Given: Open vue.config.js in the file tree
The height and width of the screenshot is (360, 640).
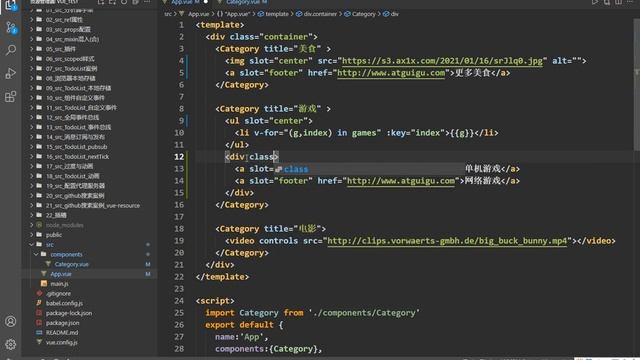Looking at the screenshot, I should pyautogui.click(x=62, y=342).
